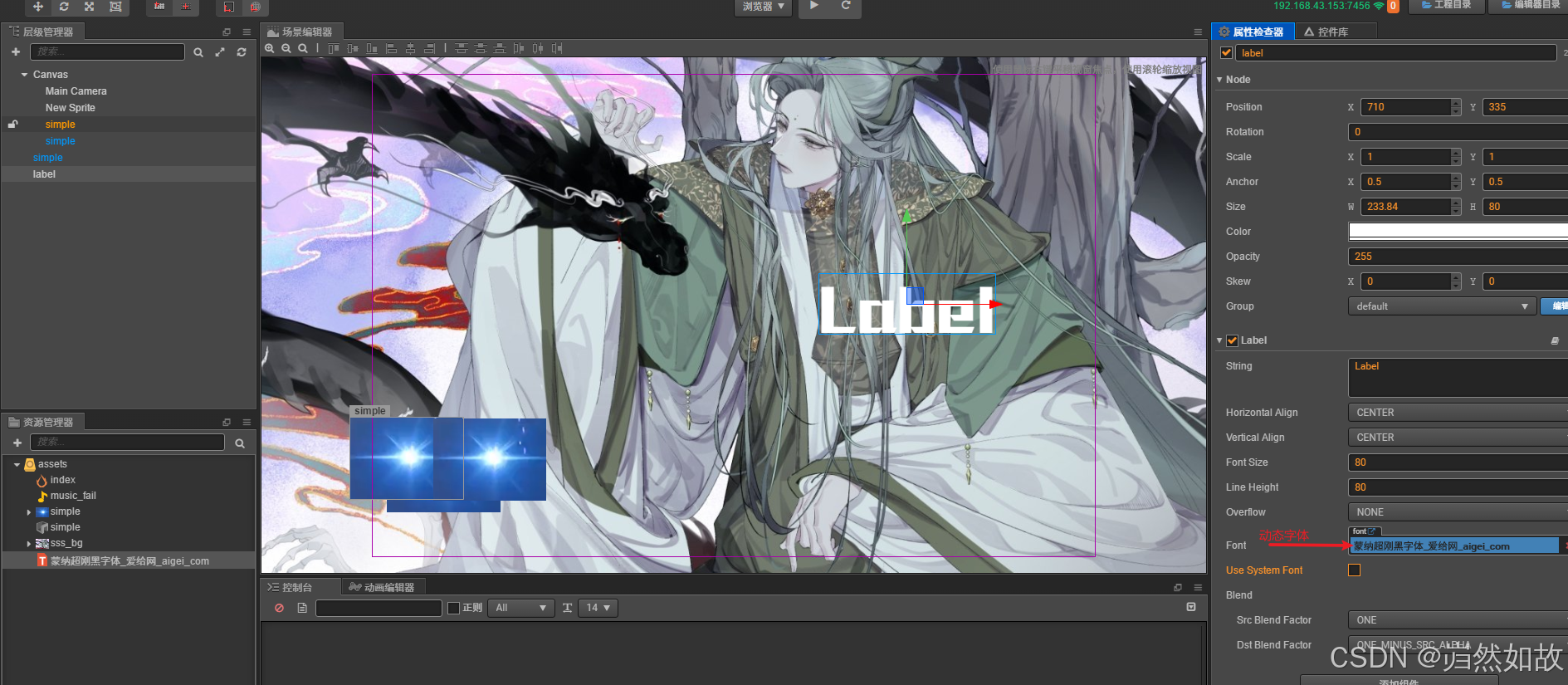
Task: Toggle the pivot/center transform mode
Action: [159, 7]
